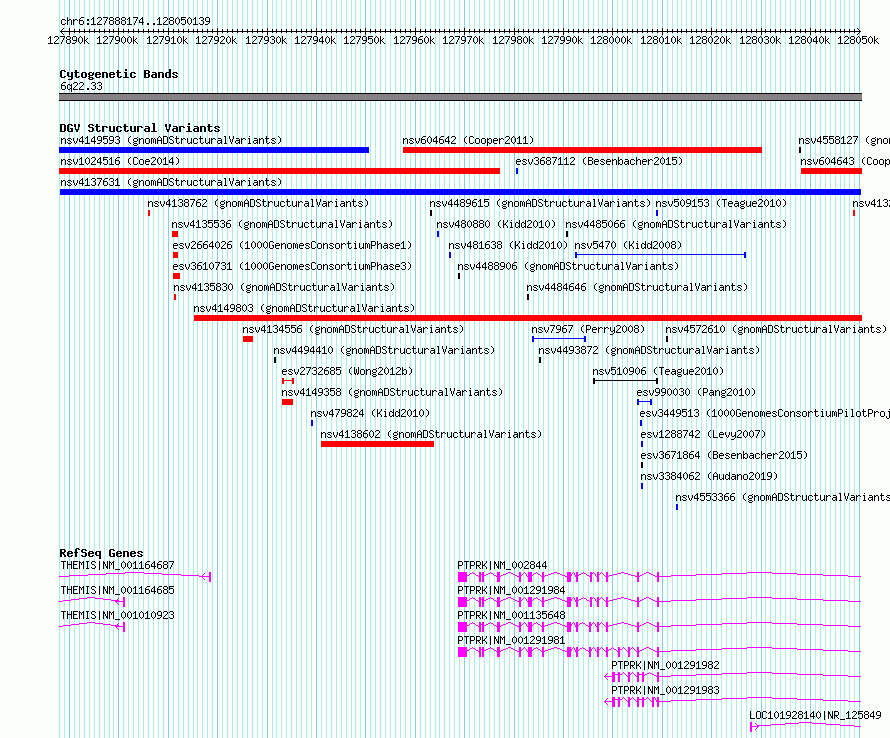Click nsv4138762 variant label
Image resolution: width=890 pixels, height=738 pixels.
click(x=258, y=203)
